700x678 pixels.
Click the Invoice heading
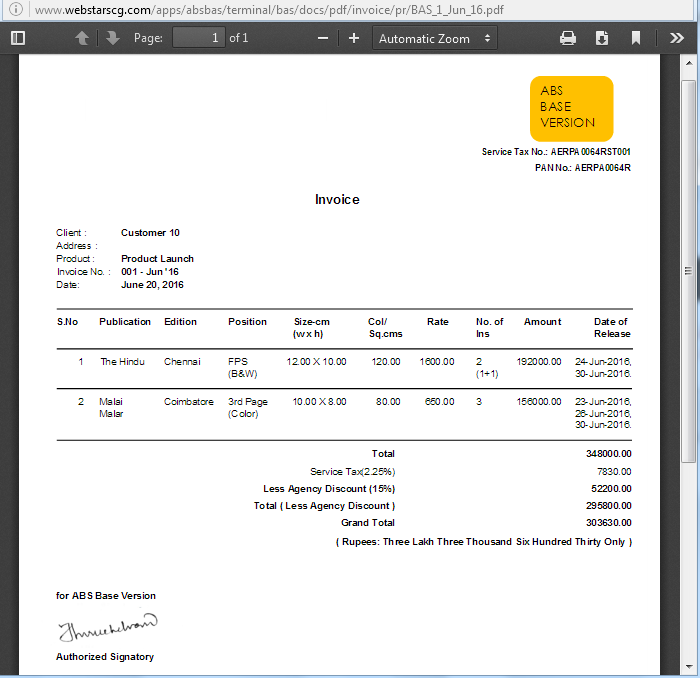337,200
